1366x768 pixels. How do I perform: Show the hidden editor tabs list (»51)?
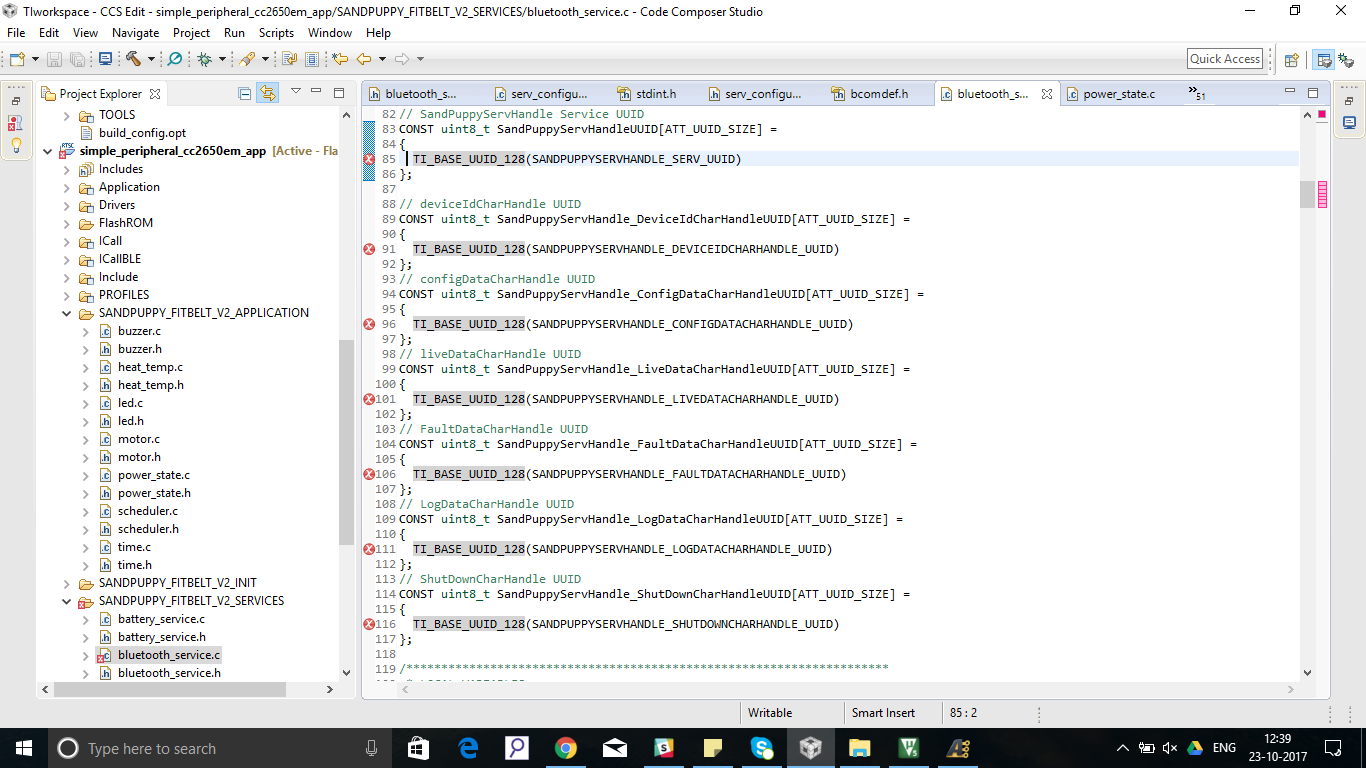point(1196,93)
